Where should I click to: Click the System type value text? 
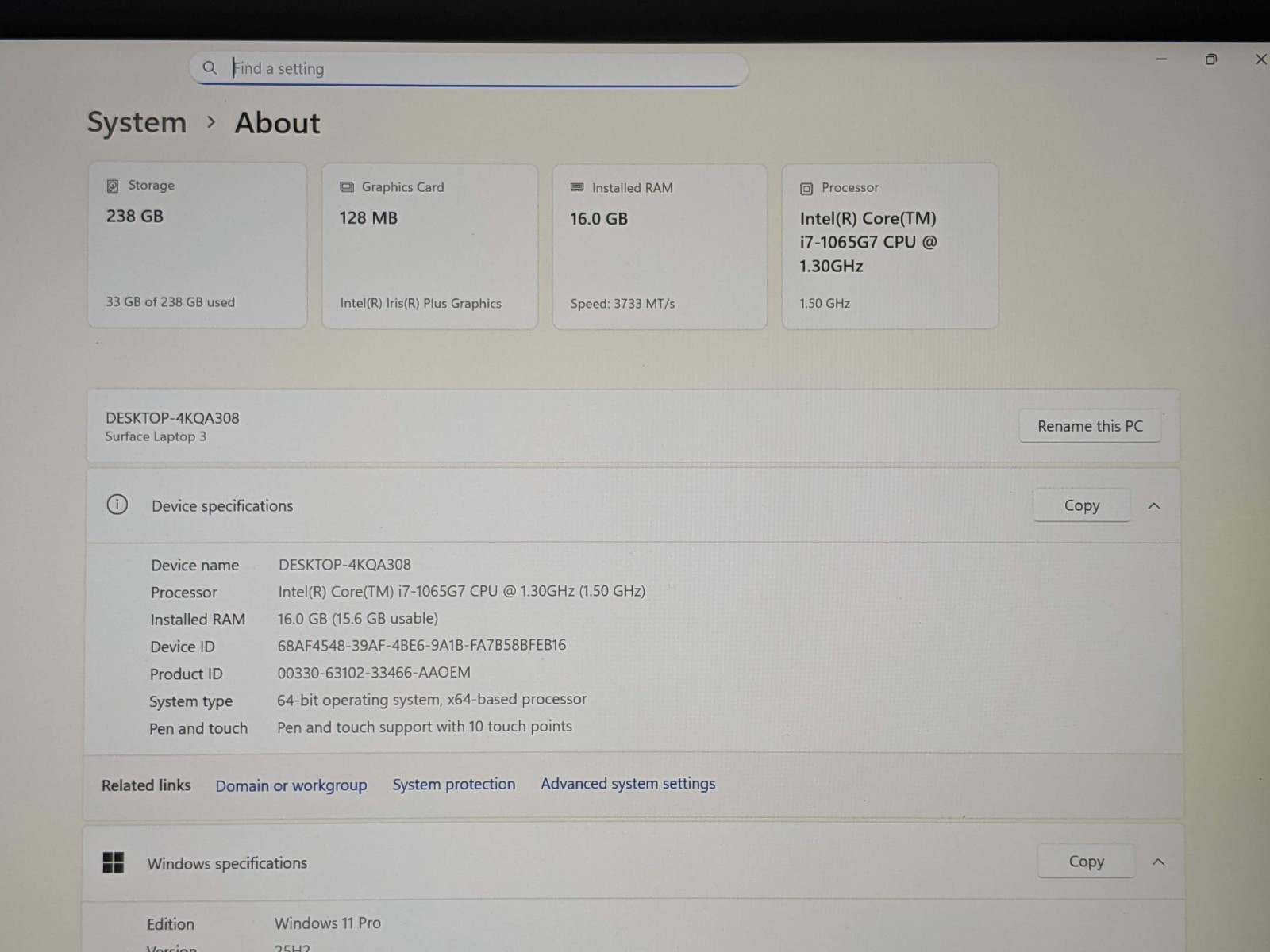tap(432, 699)
